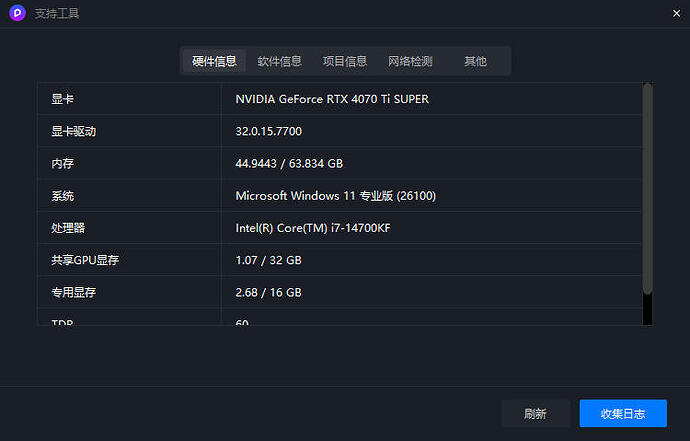Select the 显卡 row label
The width and height of the screenshot is (690, 441).
(x=62, y=99)
